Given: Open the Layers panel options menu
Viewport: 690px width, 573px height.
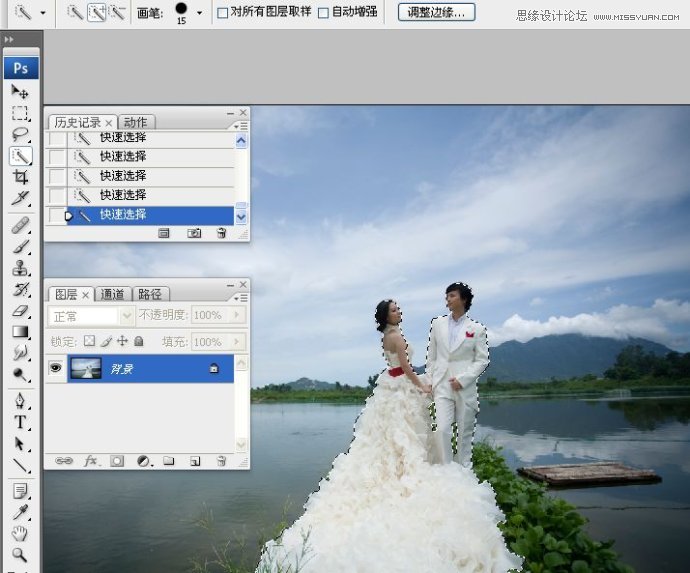Looking at the screenshot, I should click(x=241, y=299).
